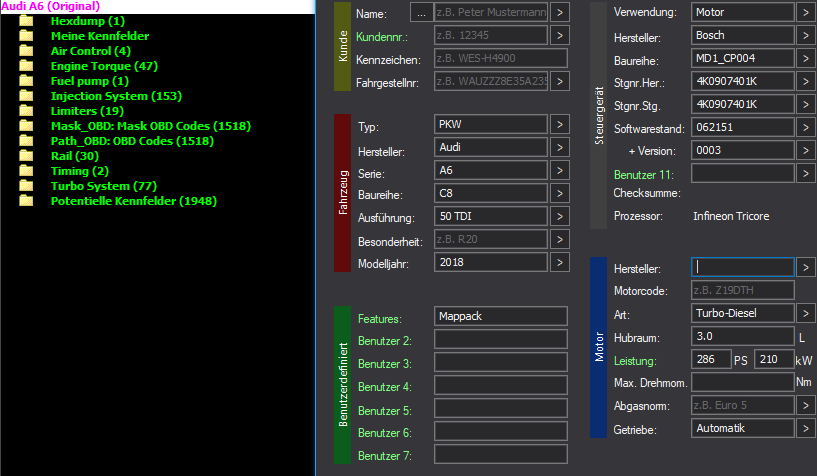
Task: Click the Turbo System folder icon
Action: pos(26,186)
